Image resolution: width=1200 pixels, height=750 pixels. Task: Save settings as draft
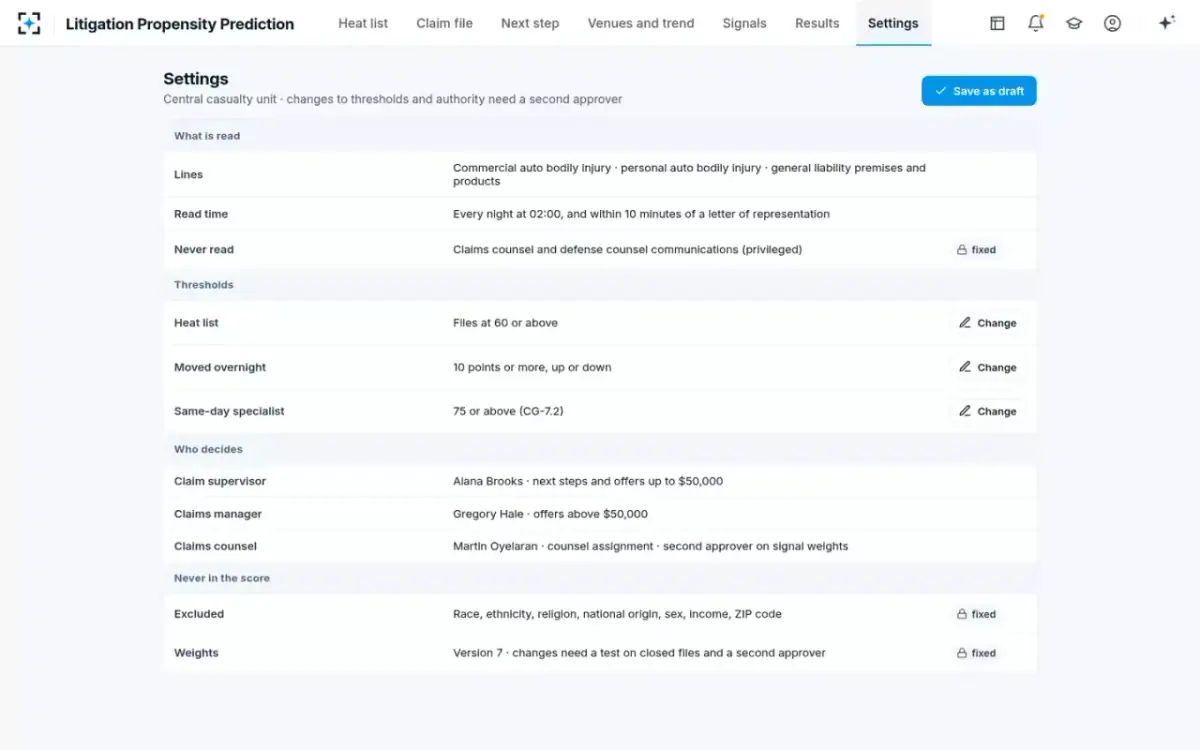pyautogui.click(x=979, y=91)
